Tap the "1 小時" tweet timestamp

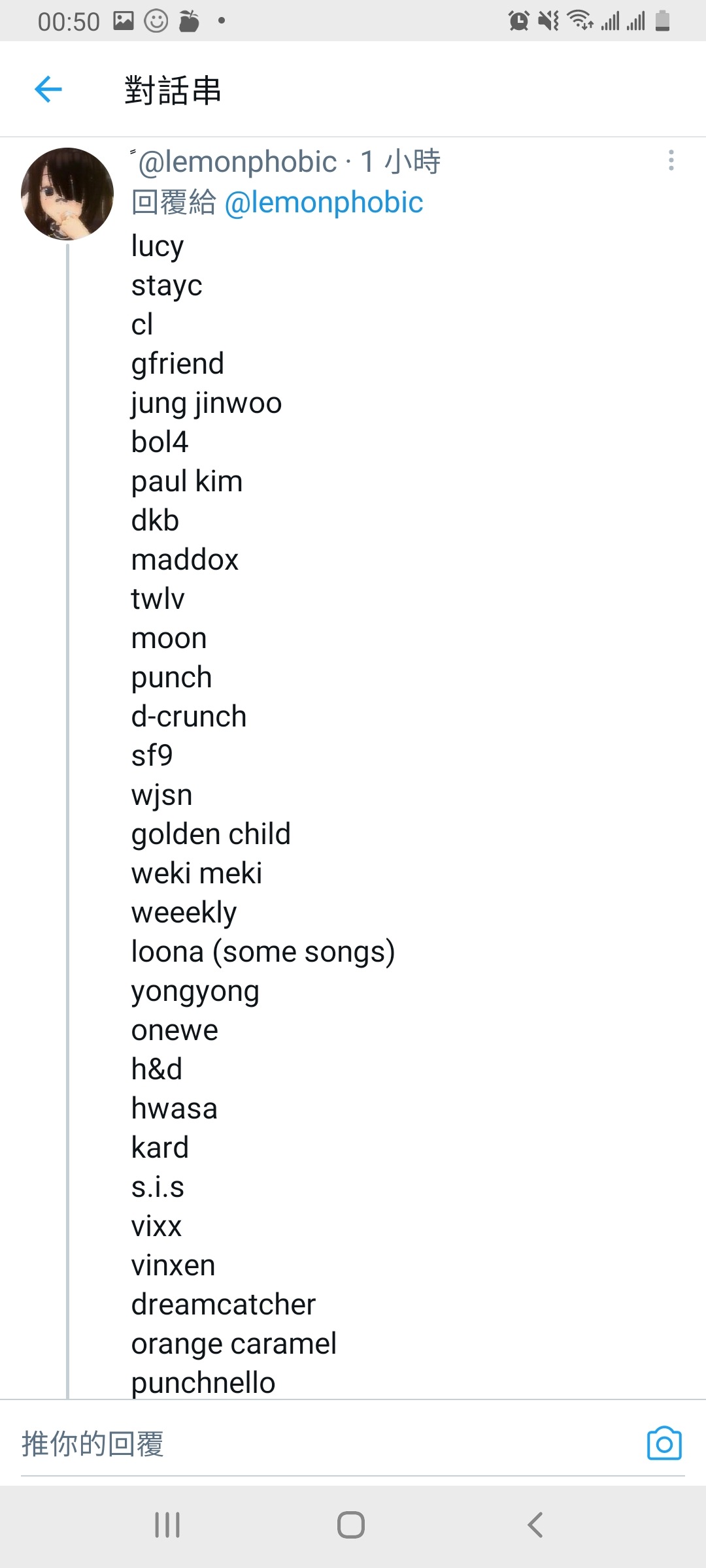401,161
